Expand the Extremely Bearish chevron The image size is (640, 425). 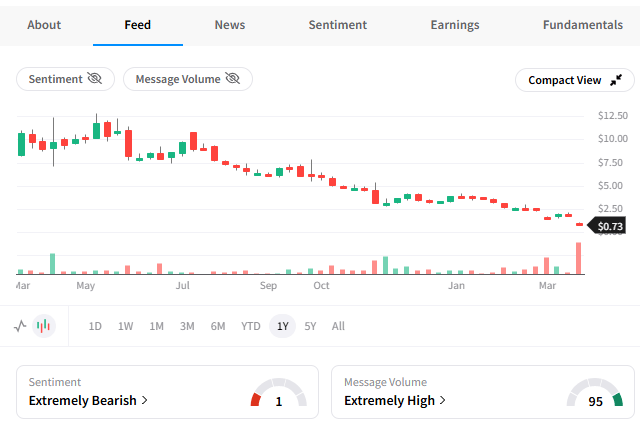pyautogui.click(x=145, y=400)
